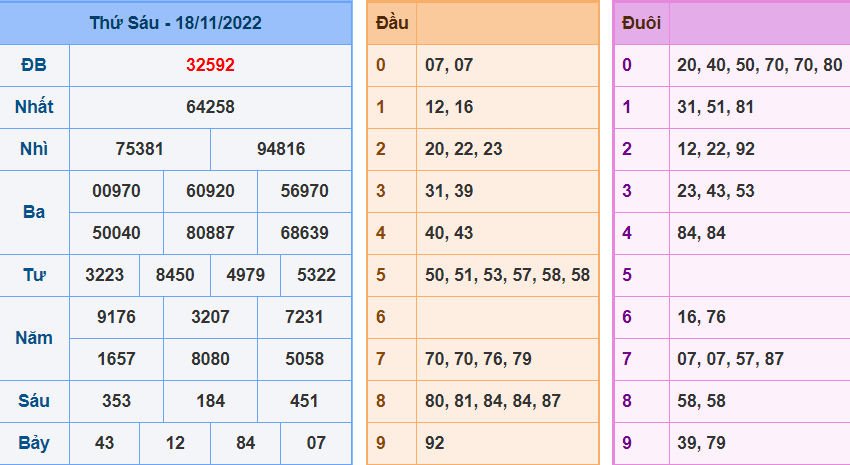Select Đuôi 8 values 58, 58
The width and height of the screenshot is (850, 465).
(701, 401)
